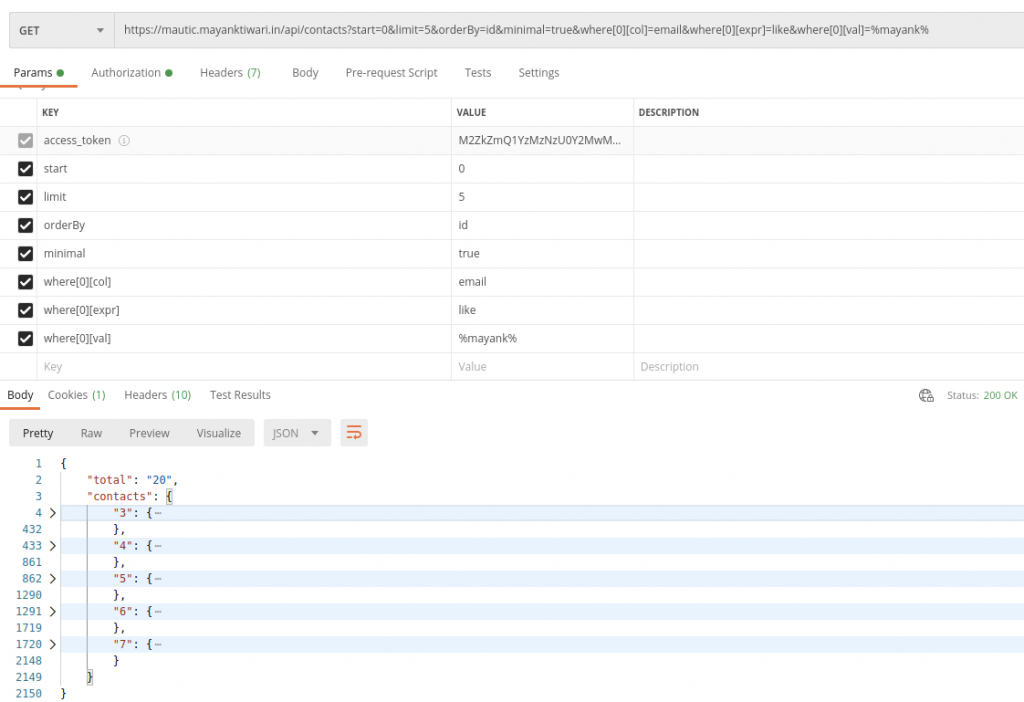Open the Pre-request Script tab

[391, 72]
